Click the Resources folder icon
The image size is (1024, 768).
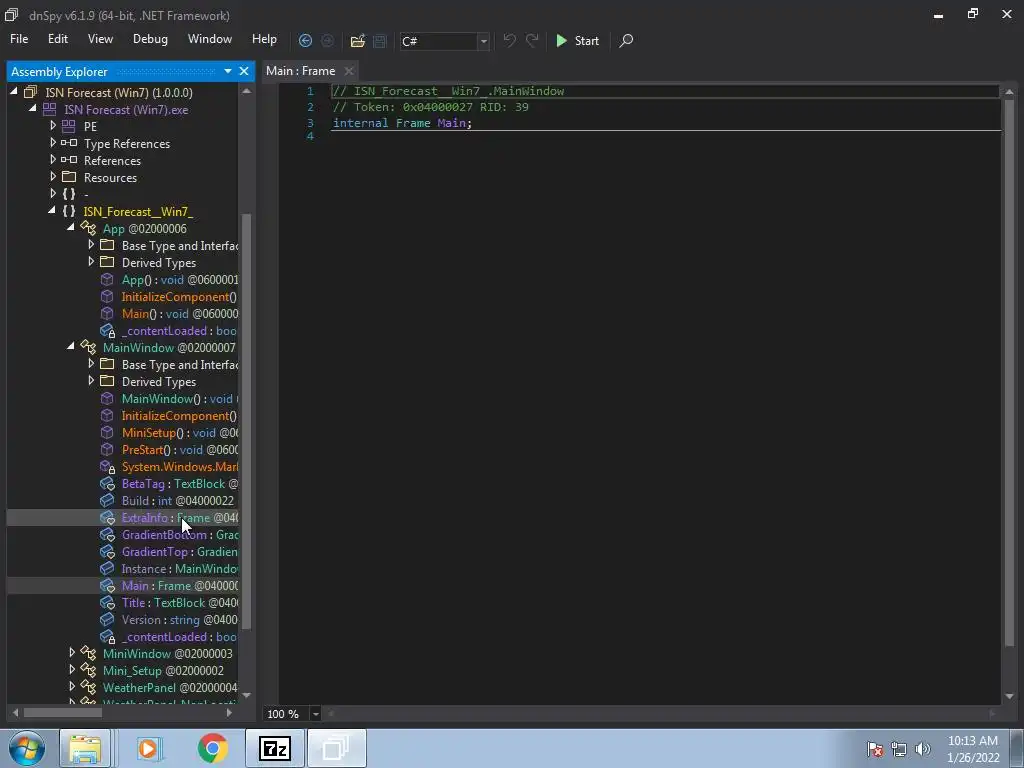tap(69, 177)
